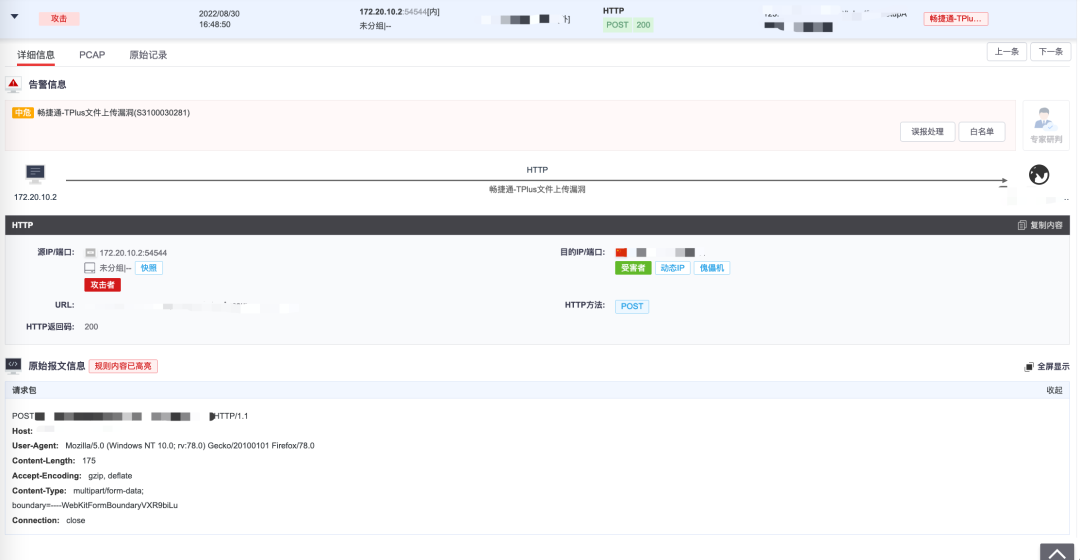Click the 200 status badge in header row
This screenshot has width=1080, height=560.
pos(643,25)
